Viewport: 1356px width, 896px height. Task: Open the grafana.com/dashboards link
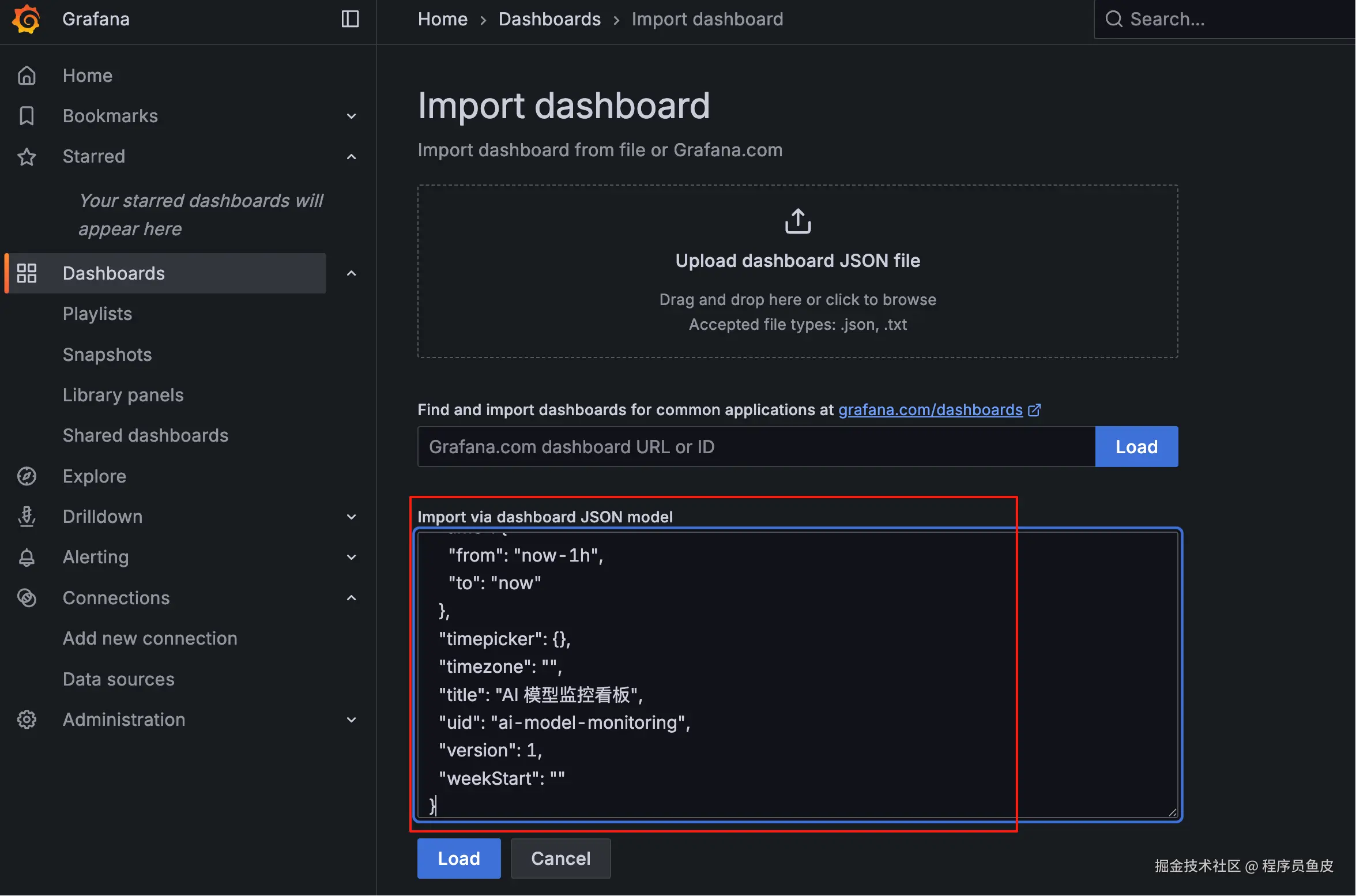[930, 410]
